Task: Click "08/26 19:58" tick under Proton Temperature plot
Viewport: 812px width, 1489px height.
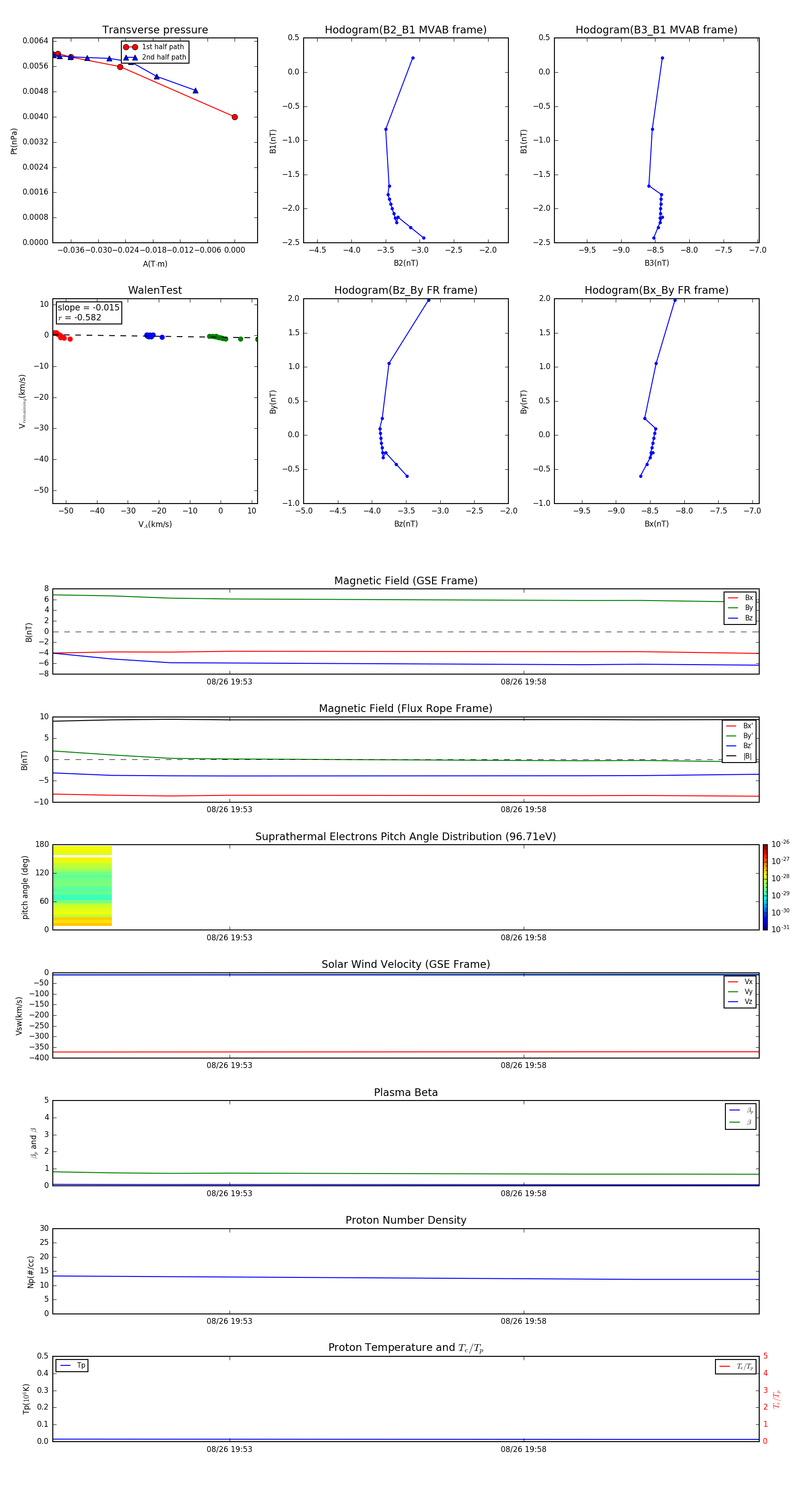Action: (524, 1450)
